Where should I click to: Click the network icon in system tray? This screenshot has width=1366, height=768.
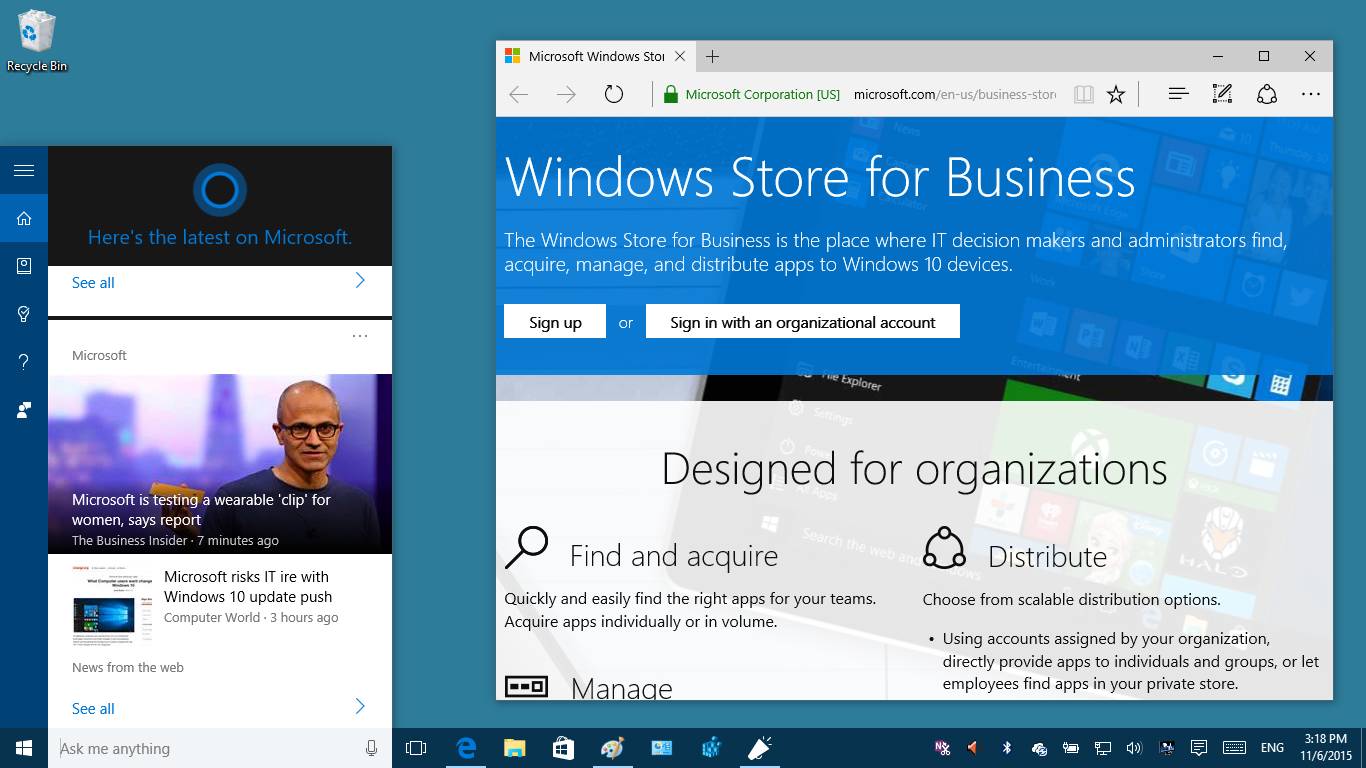[1103, 748]
